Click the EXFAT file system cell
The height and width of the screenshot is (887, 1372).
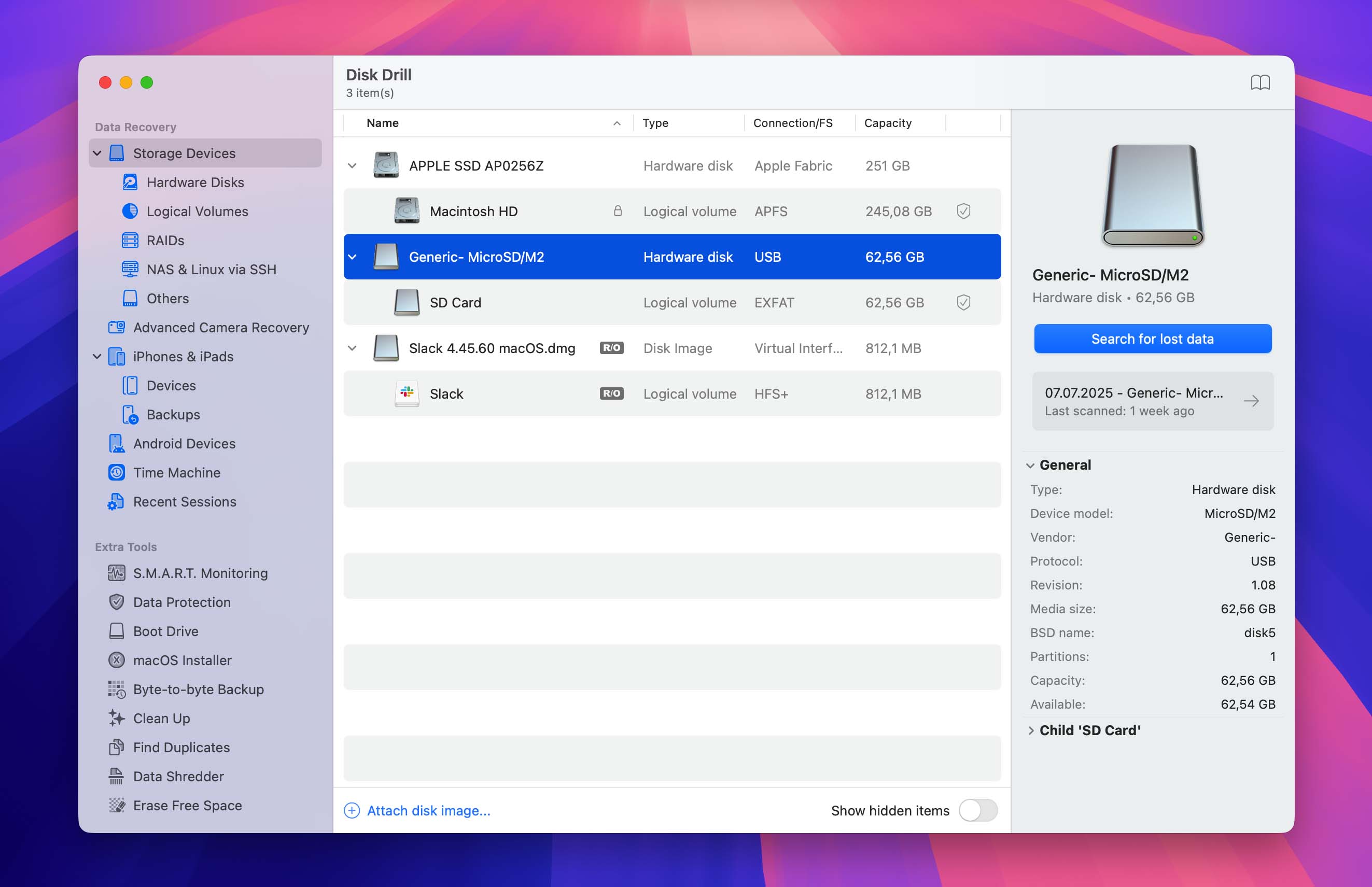(774, 302)
